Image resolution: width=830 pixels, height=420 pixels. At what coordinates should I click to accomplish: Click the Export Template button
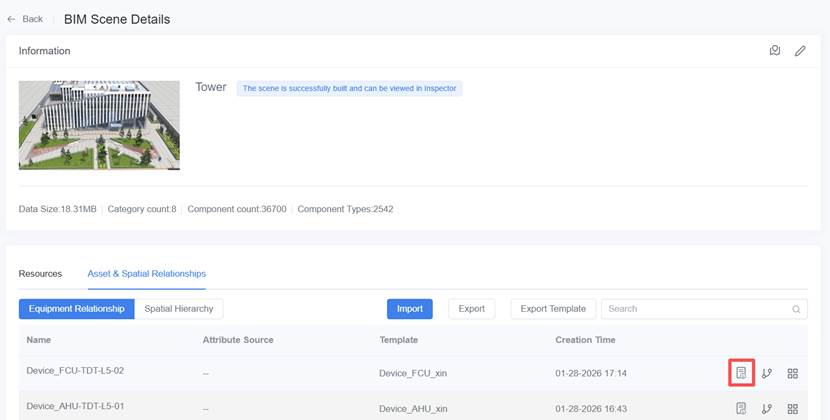(x=553, y=309)
